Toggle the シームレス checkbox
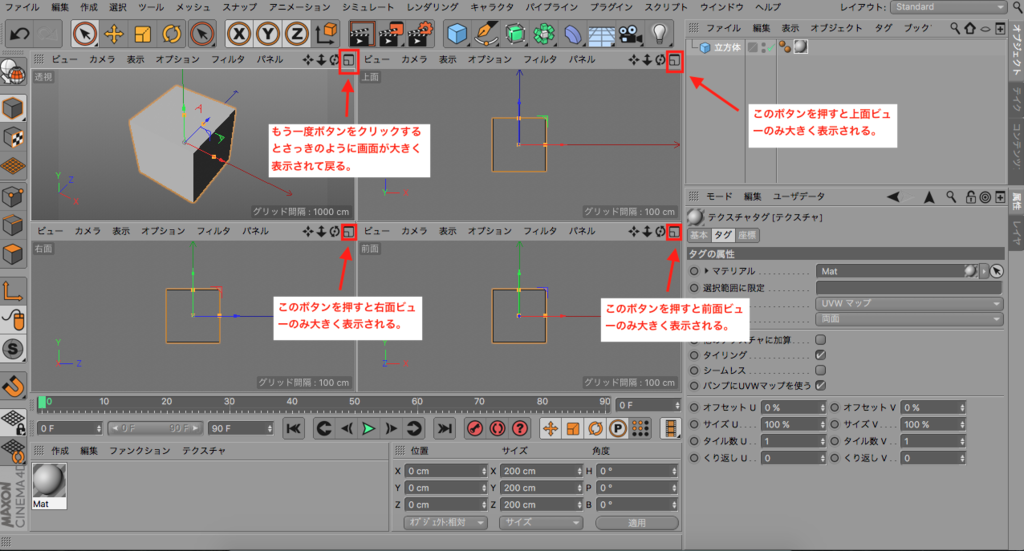The width and height of the screenshot is (1024, 551). [820, 370]
